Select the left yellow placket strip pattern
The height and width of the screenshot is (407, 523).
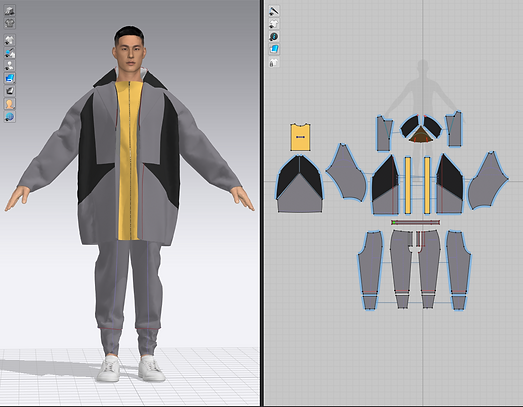pyautogui.click(x=408, y=185)
